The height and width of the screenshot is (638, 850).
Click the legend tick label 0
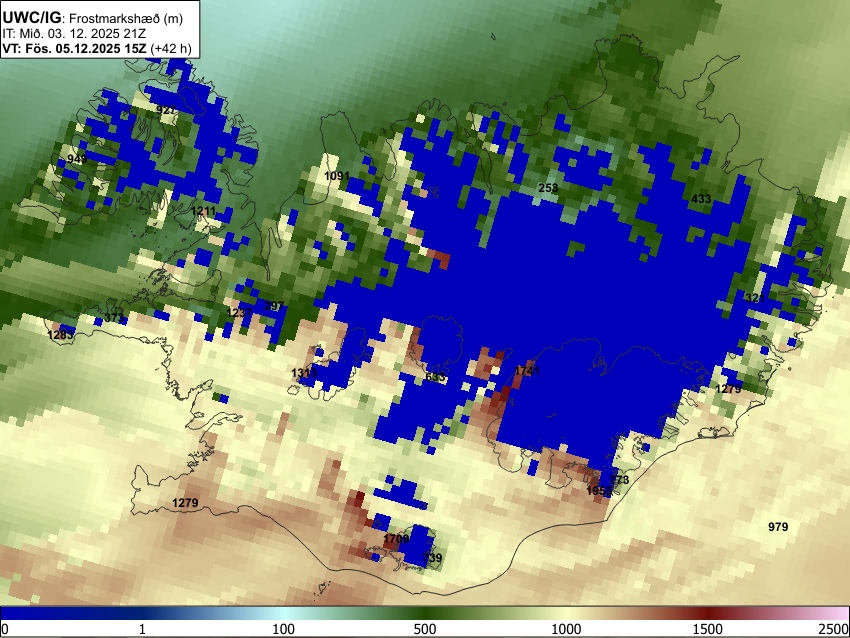[5, 629]
